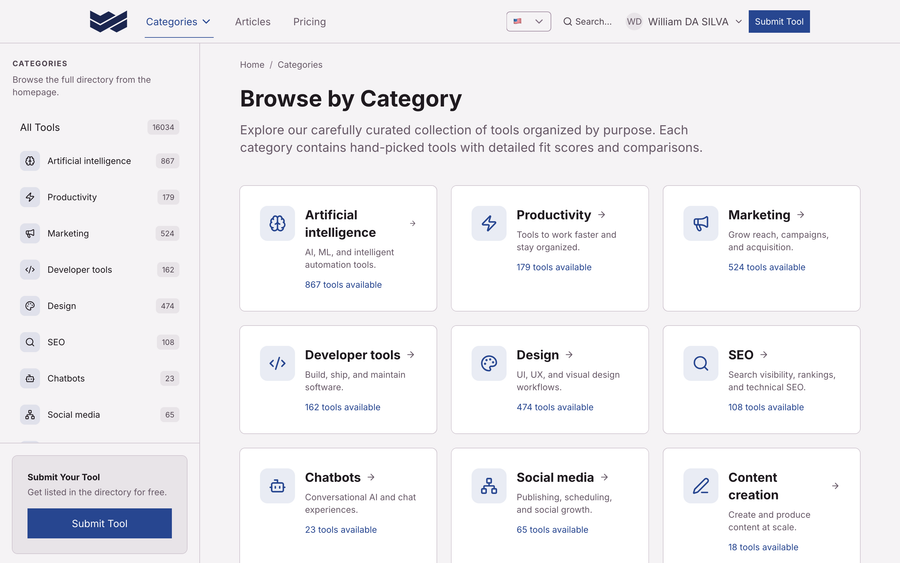Viewport: 900px width, 563px height.
Task: Click the Design palette icon in sidebar
Action: point(30,306)
